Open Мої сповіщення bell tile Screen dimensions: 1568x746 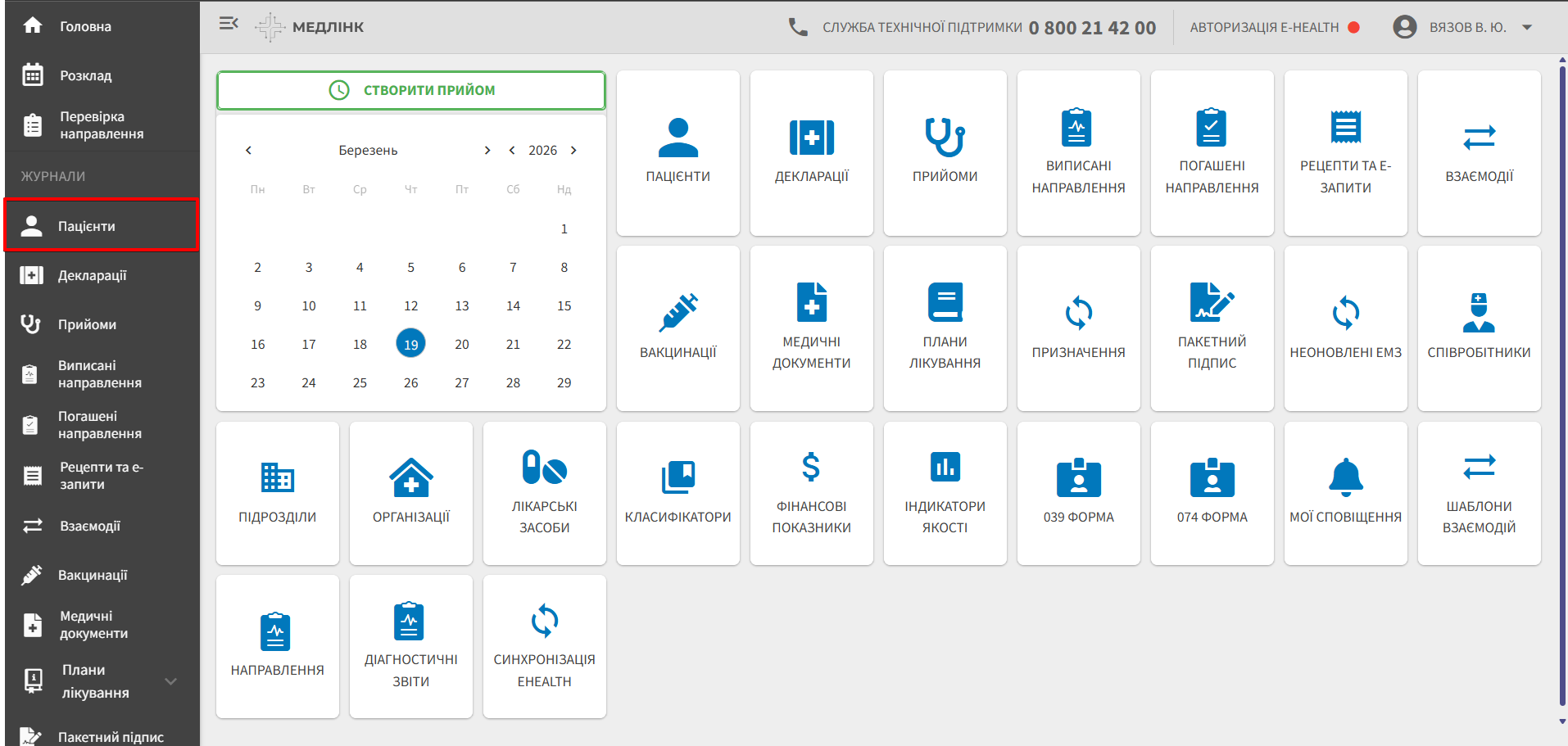tap(1345, 492)
